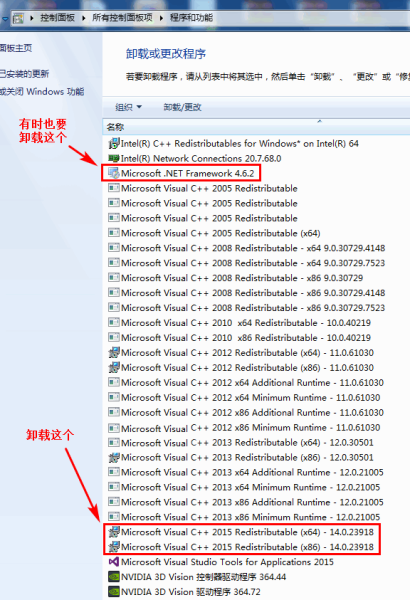
Task: Click the Intel C++ Redistributables program icon
Action: pyautogui.click(x=114, y=143)
